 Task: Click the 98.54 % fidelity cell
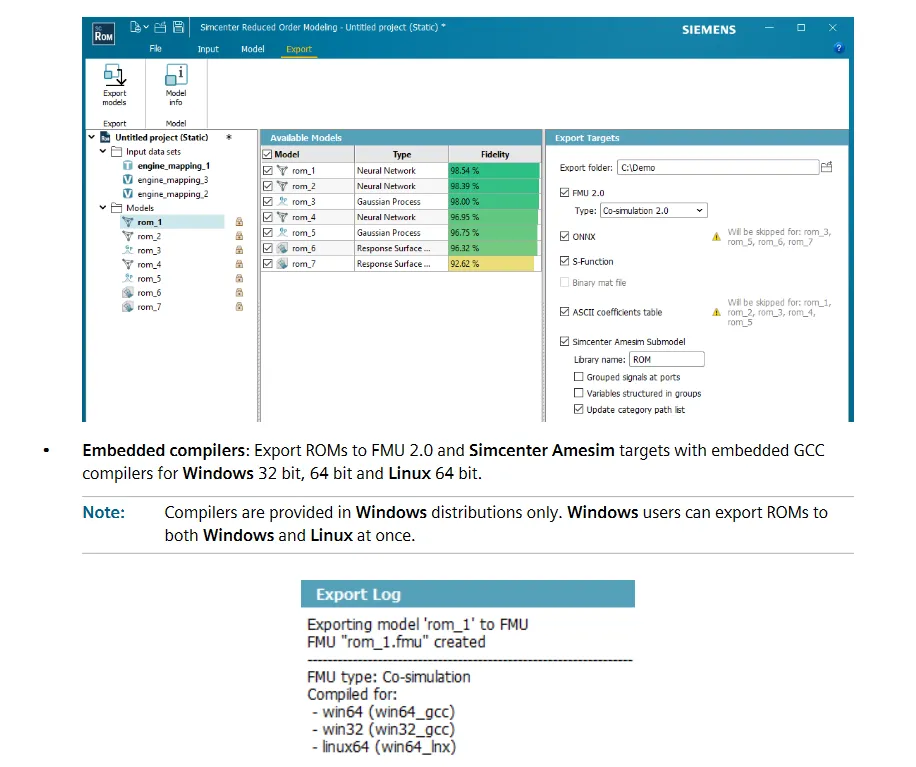pos(494,171)
